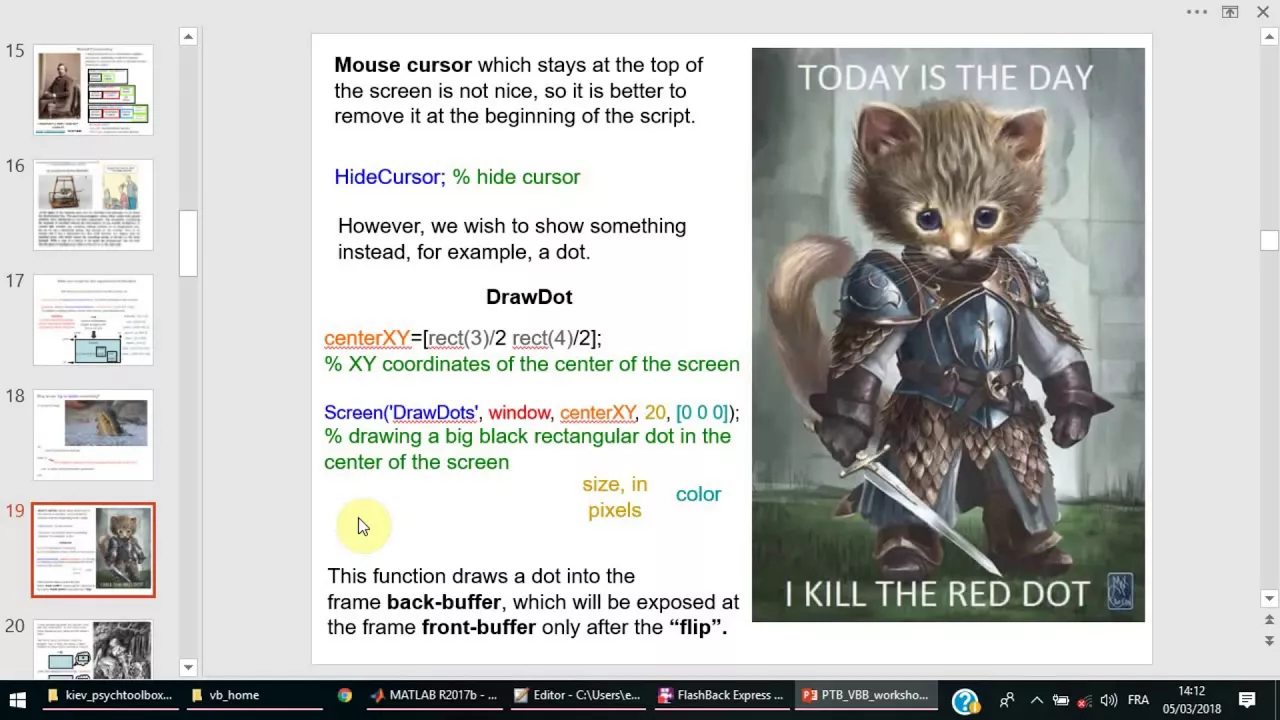Click the 'size, in pixels' label

615,497
